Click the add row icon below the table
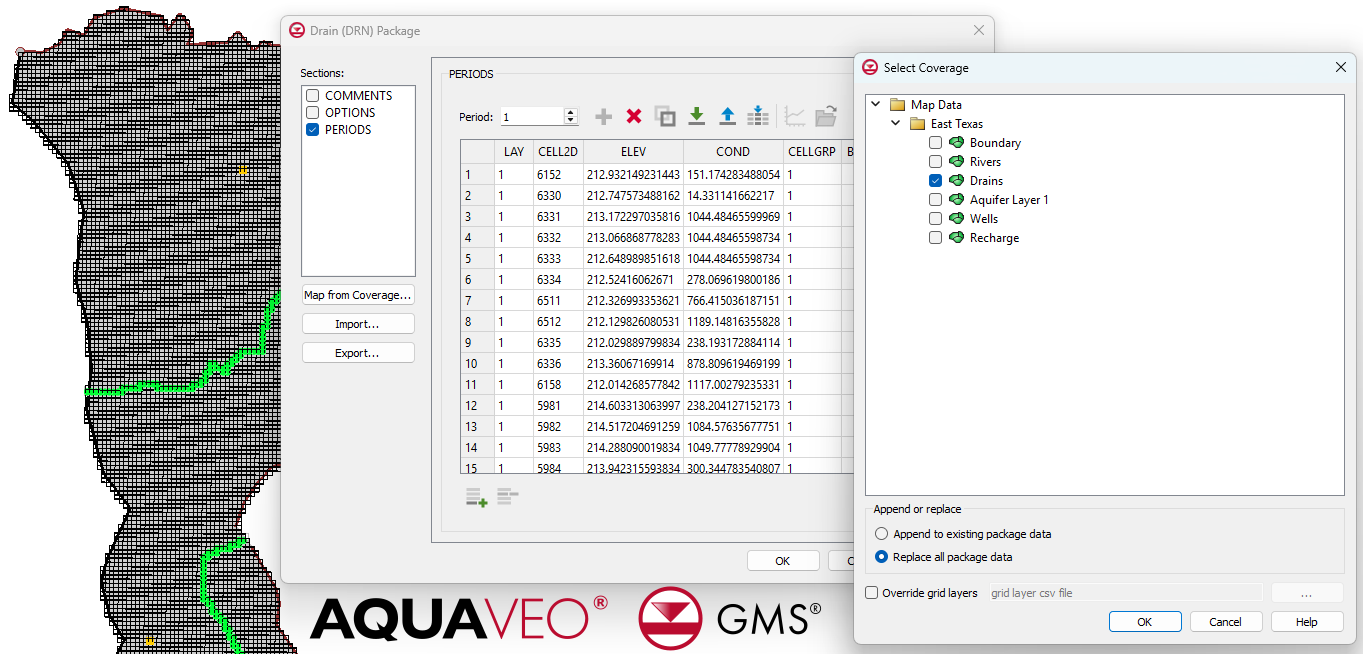The width and height of the screenshot is (1363, 654). pos(476,497)
